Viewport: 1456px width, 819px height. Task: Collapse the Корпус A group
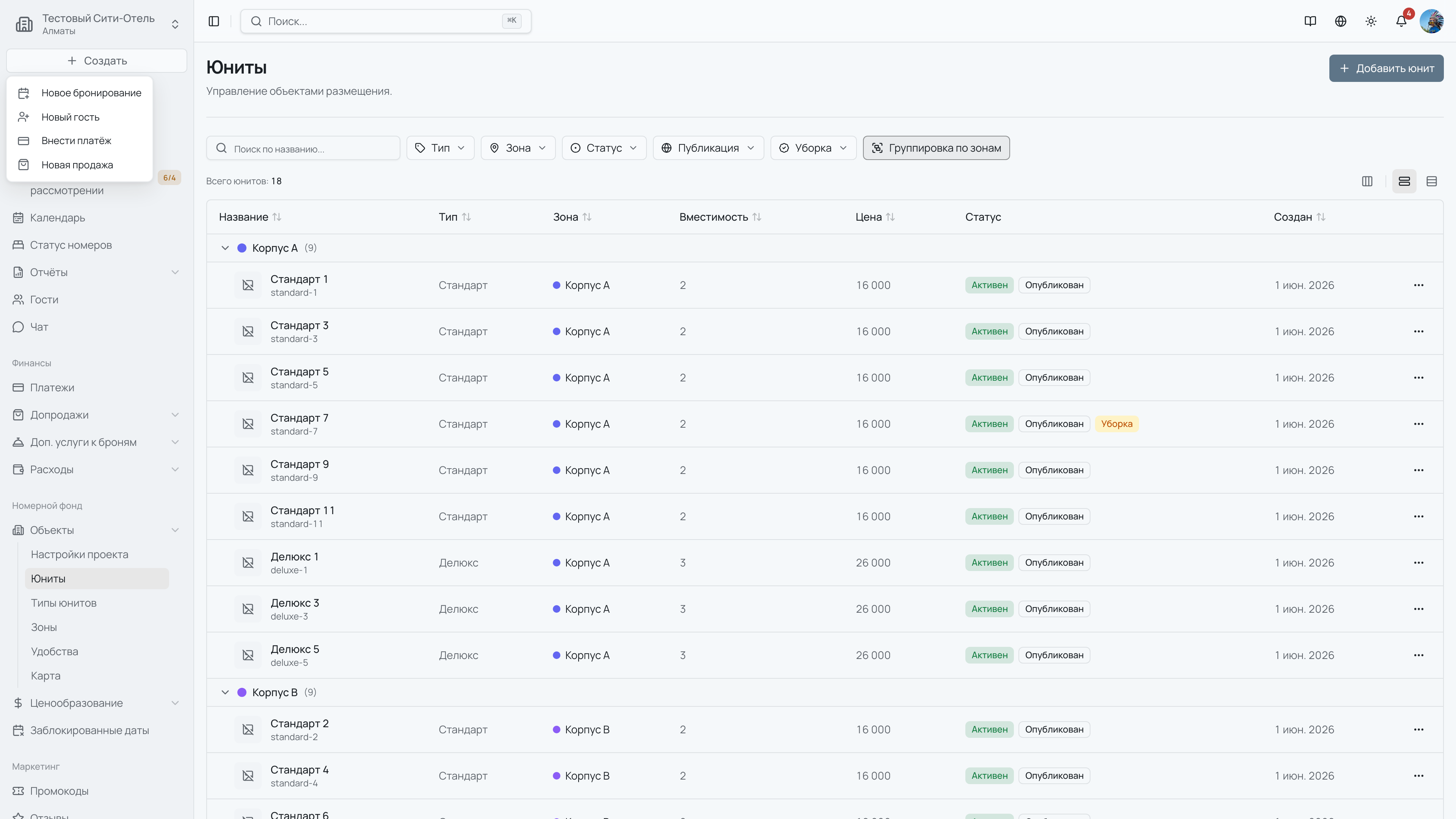tap(225, 248)
